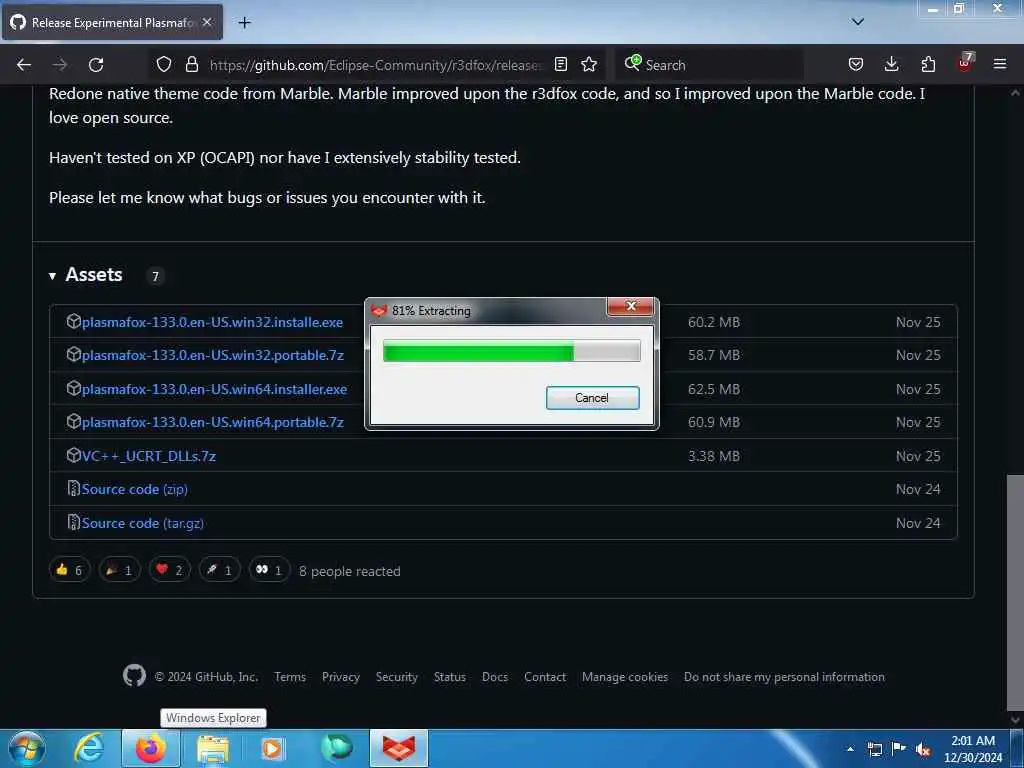Viewport: 1024px width, 768px height.
Task: Open the extensions puzzle icon
Action: pyautogui.click(x=928, y=65)
